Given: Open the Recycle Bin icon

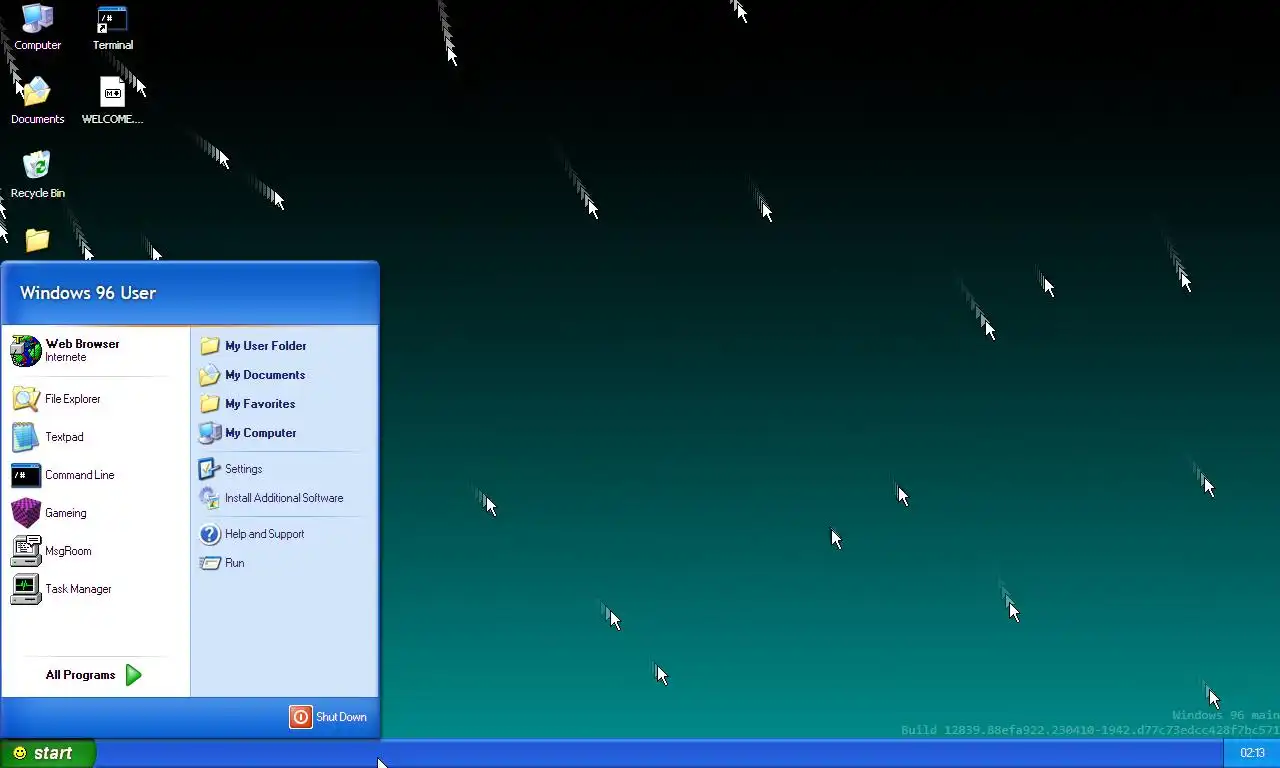Looking at the screenshot, I should click(37, 175).
